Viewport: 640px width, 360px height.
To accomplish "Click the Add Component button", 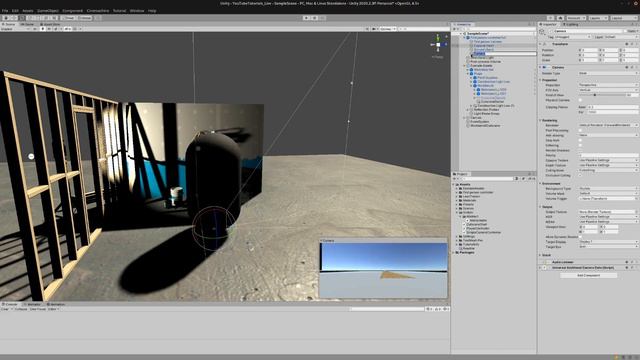I will (x=588, y=276).
